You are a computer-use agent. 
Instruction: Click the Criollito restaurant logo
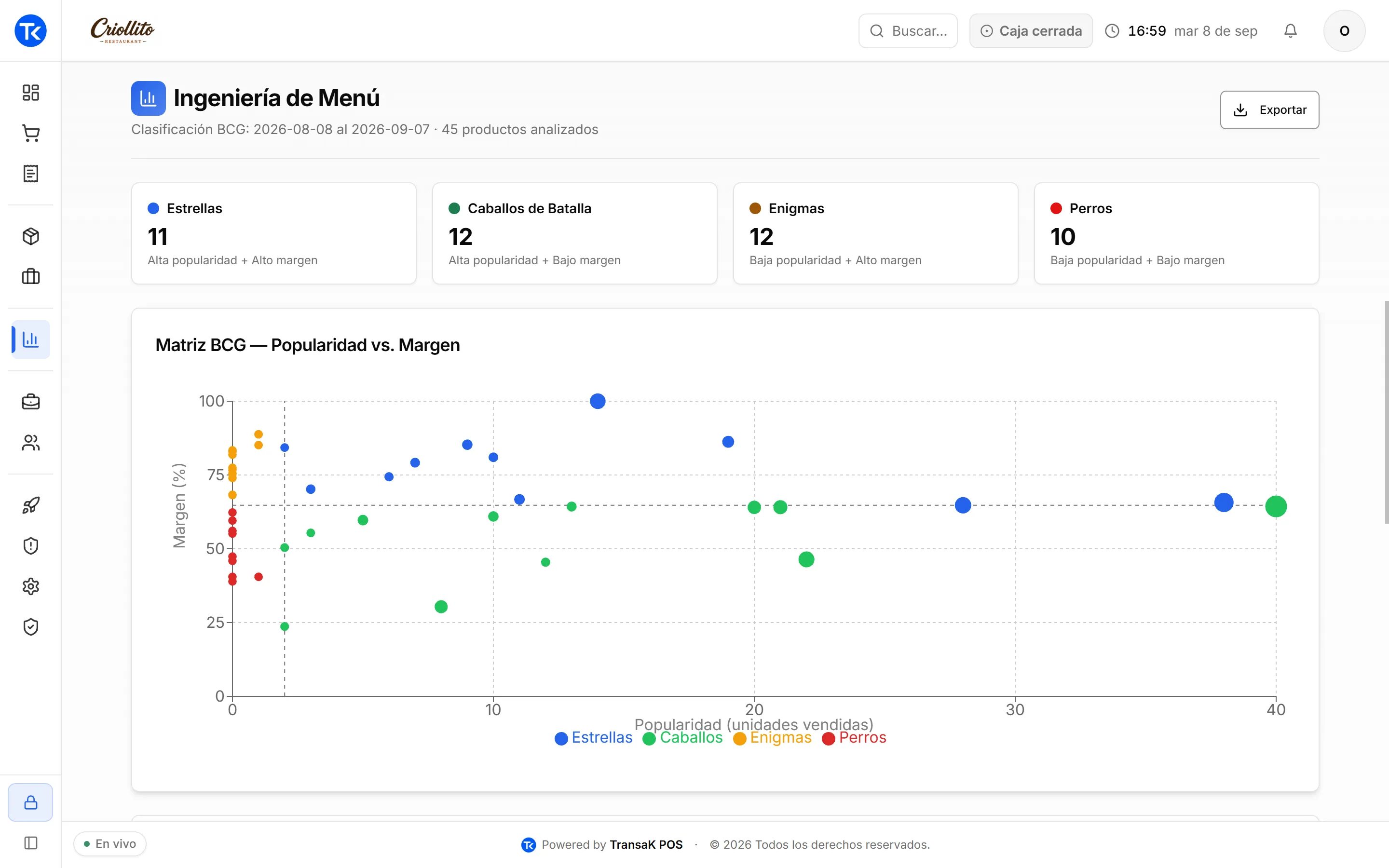[123, 30]
